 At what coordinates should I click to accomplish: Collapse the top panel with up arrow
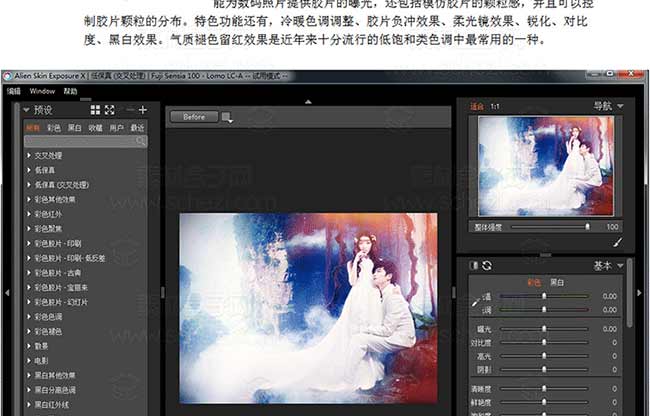pos(308,102)
